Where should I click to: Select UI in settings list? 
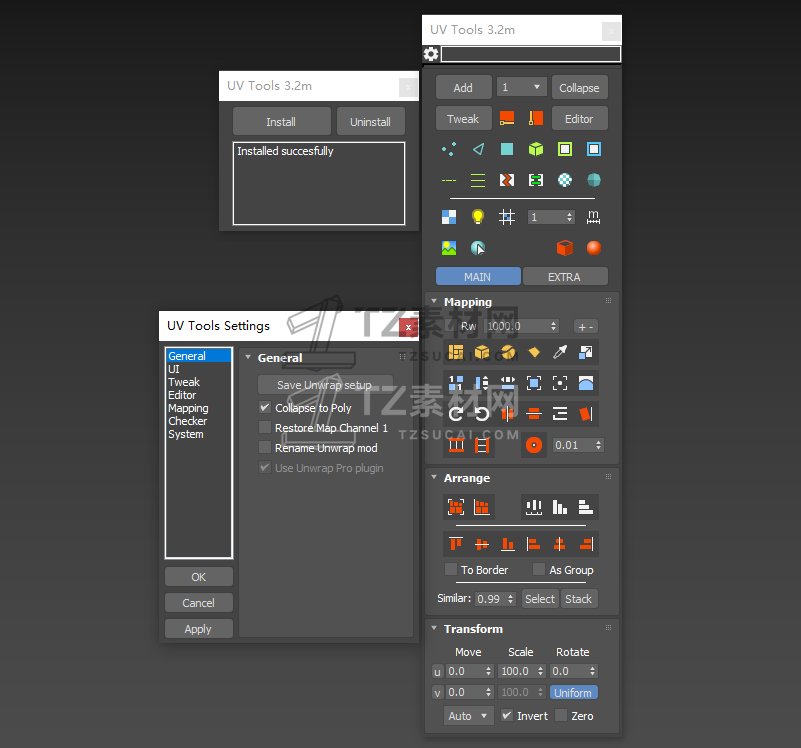[x=199, y=369]
